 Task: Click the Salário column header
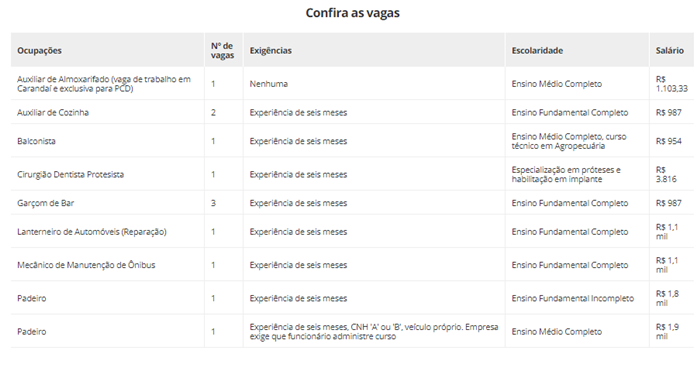[670, 50]
